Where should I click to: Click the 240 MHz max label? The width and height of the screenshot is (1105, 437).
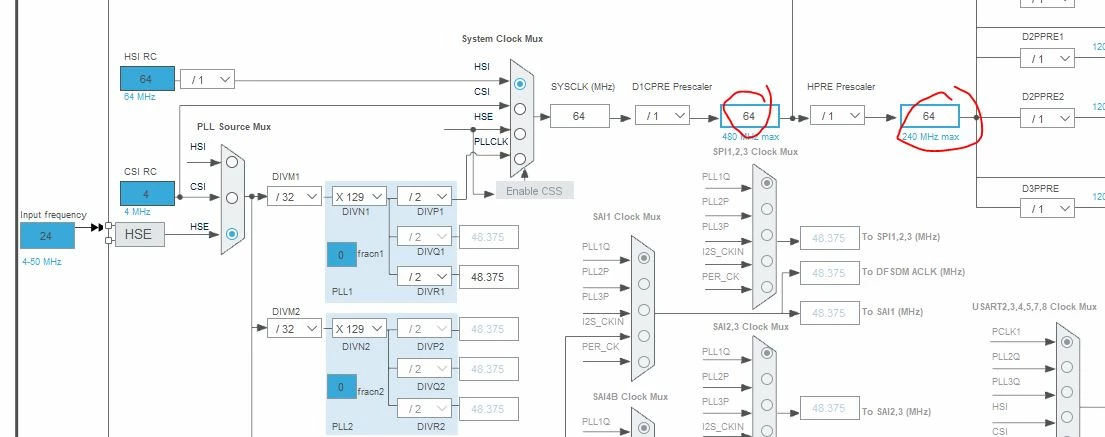point(930,137)
